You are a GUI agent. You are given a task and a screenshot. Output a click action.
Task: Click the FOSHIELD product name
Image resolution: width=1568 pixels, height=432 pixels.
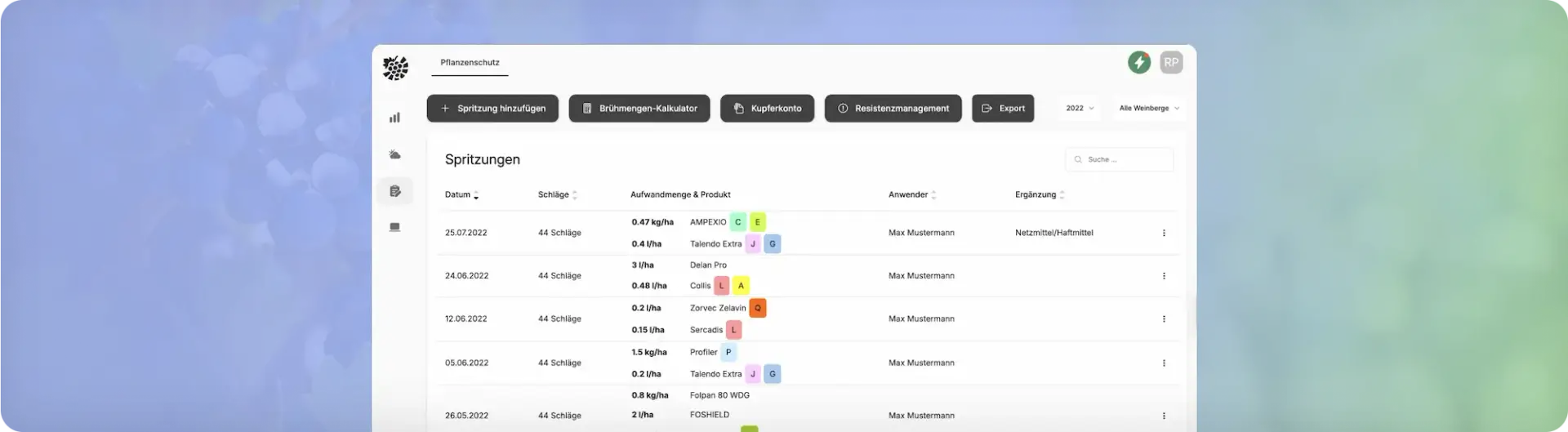[x=710, y=415]
